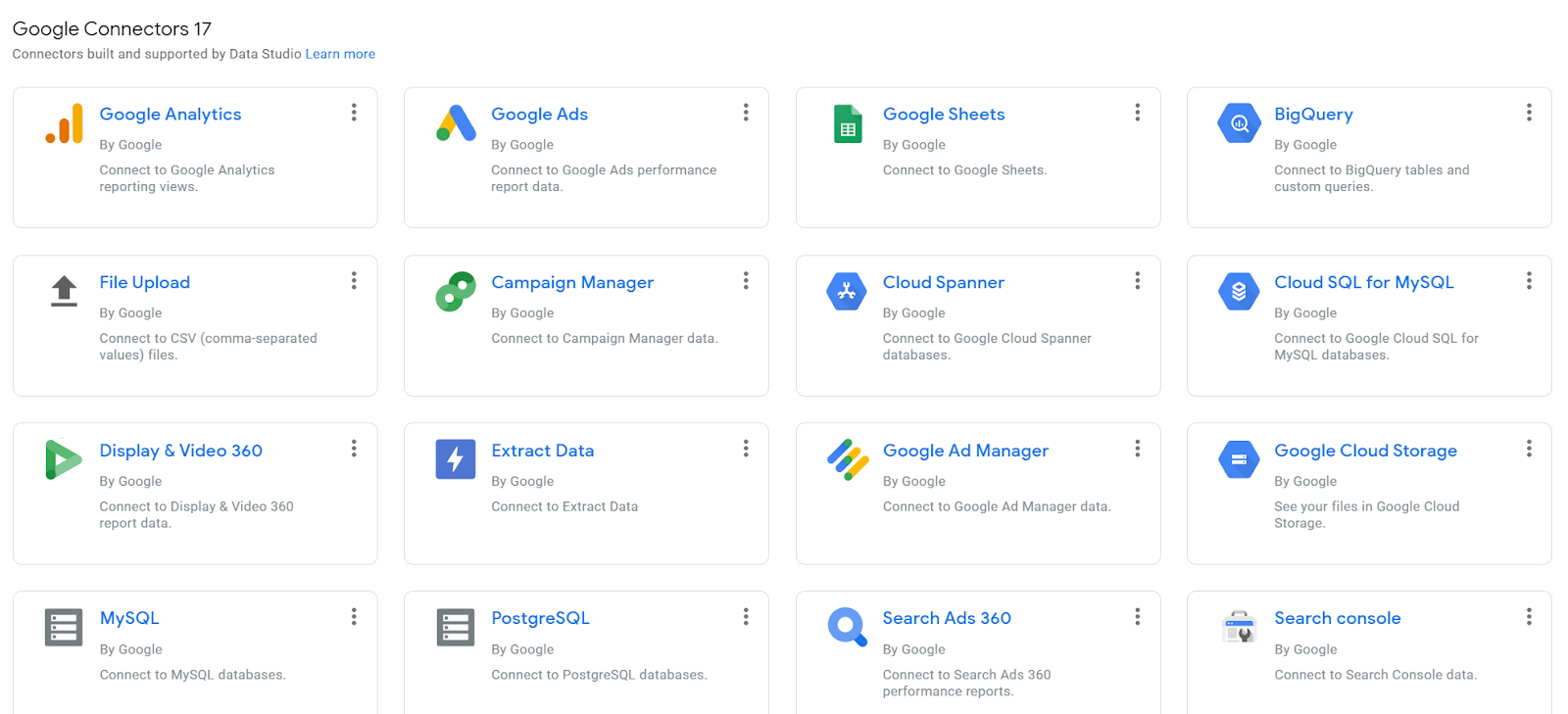Choose the Google Sheets connector title

[x=944, y=115]
